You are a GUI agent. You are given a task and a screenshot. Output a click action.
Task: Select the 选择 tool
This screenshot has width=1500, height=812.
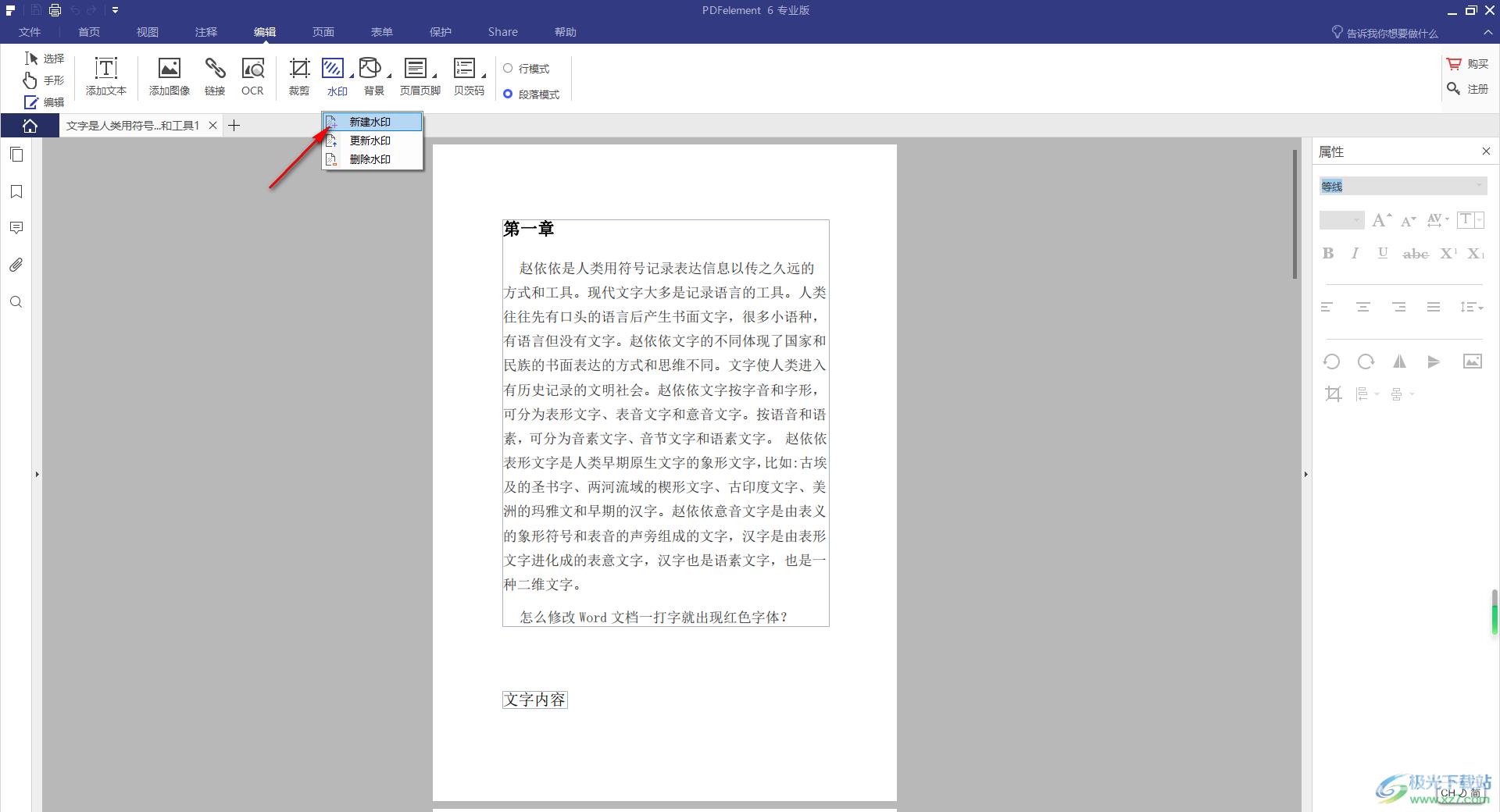tap(45, 59)
